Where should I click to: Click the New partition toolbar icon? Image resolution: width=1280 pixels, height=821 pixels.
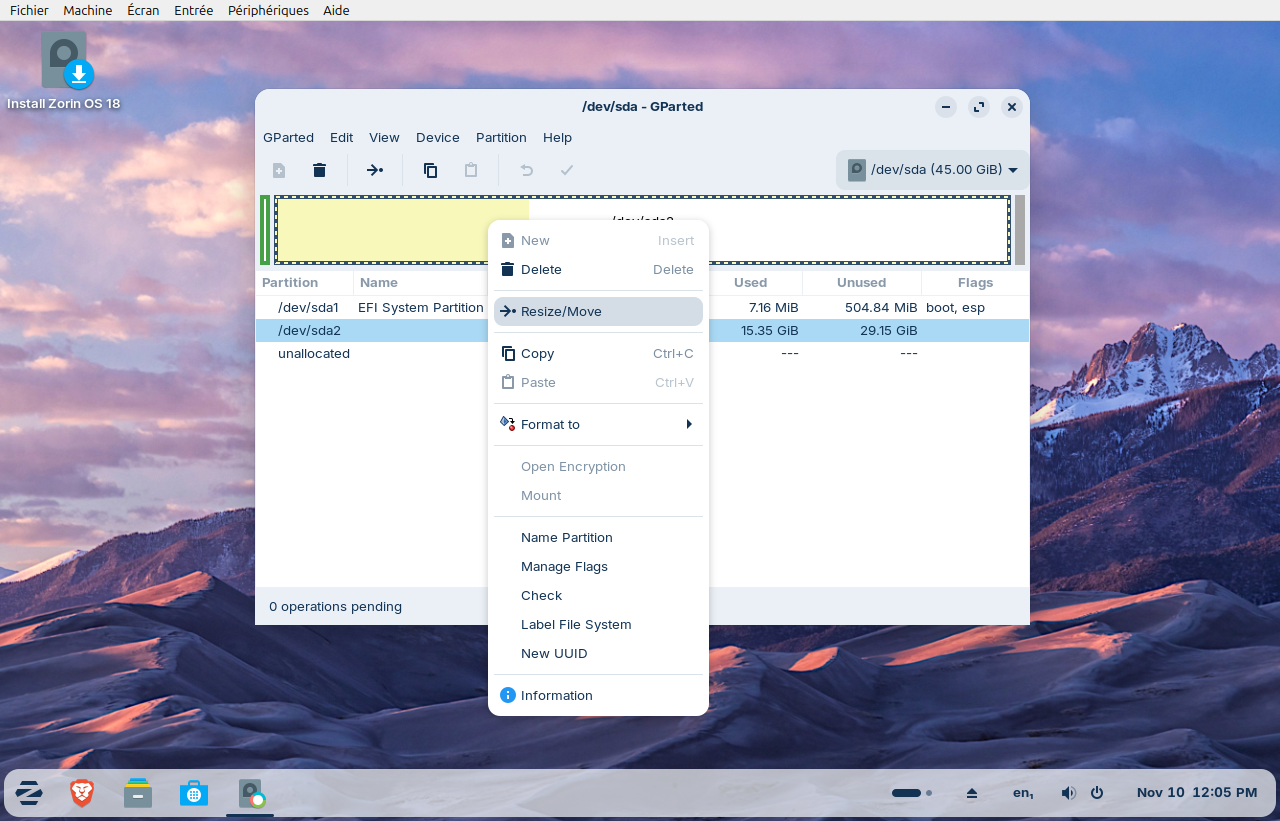279,170
